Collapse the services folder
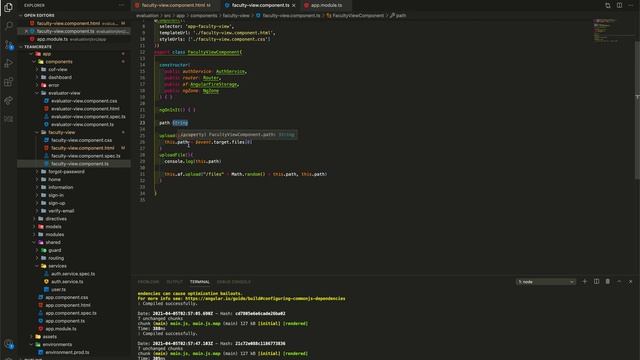 point(57,266)
